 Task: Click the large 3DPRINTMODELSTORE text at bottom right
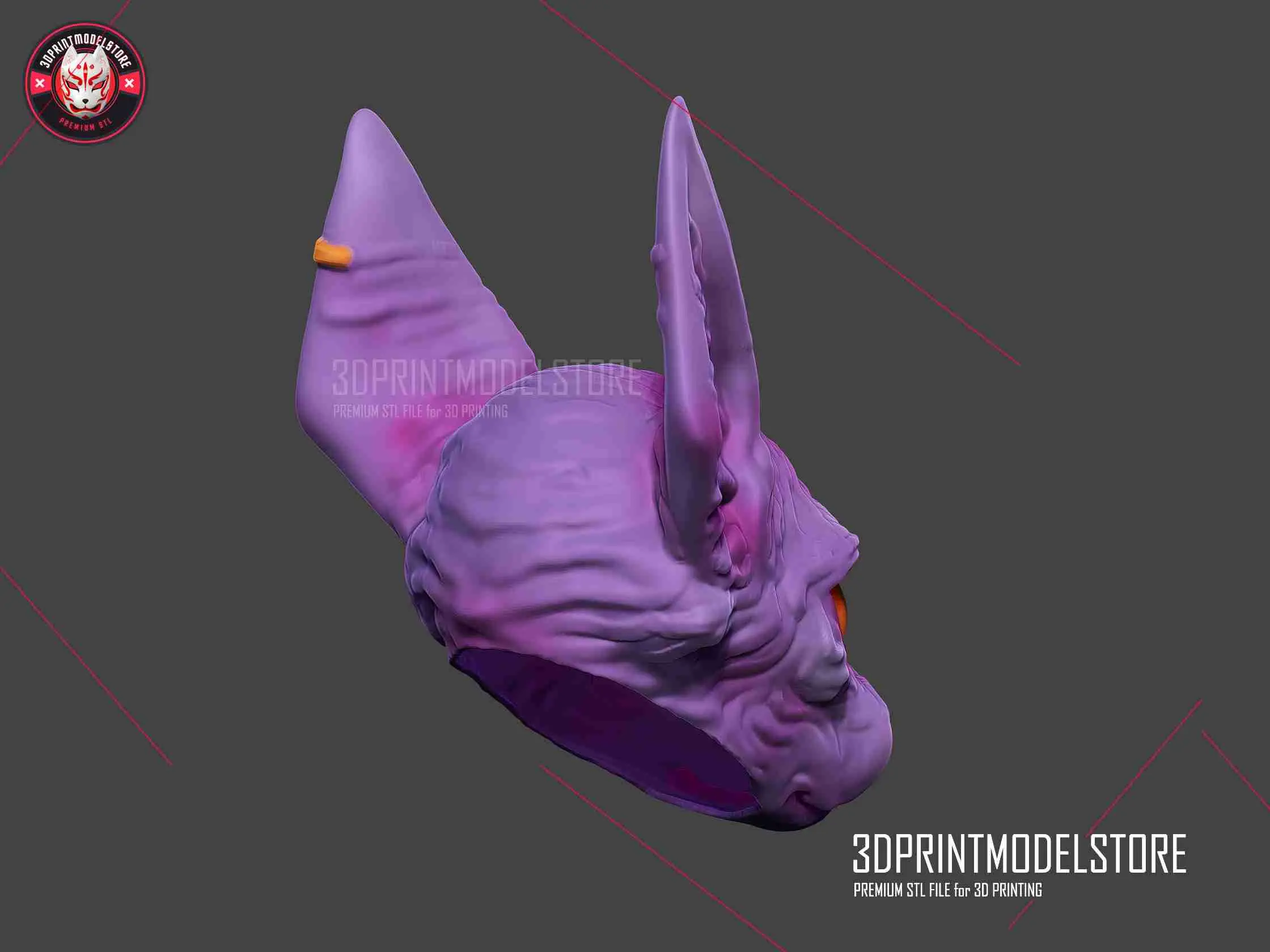click(1019, 854)
